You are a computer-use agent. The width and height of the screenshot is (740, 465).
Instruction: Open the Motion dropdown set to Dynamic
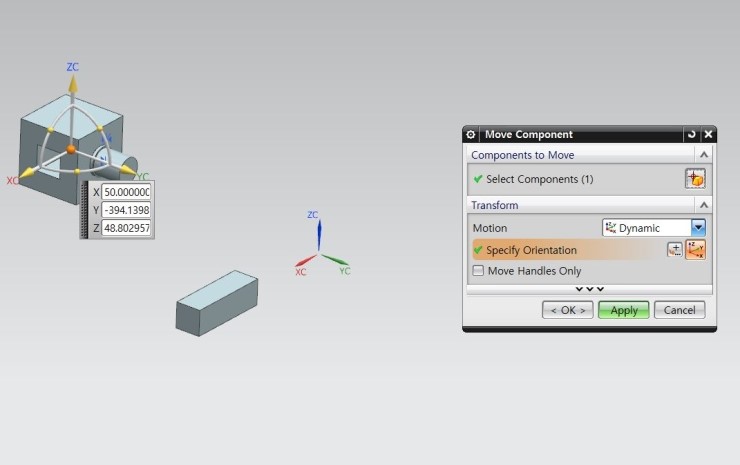(698, 228)
